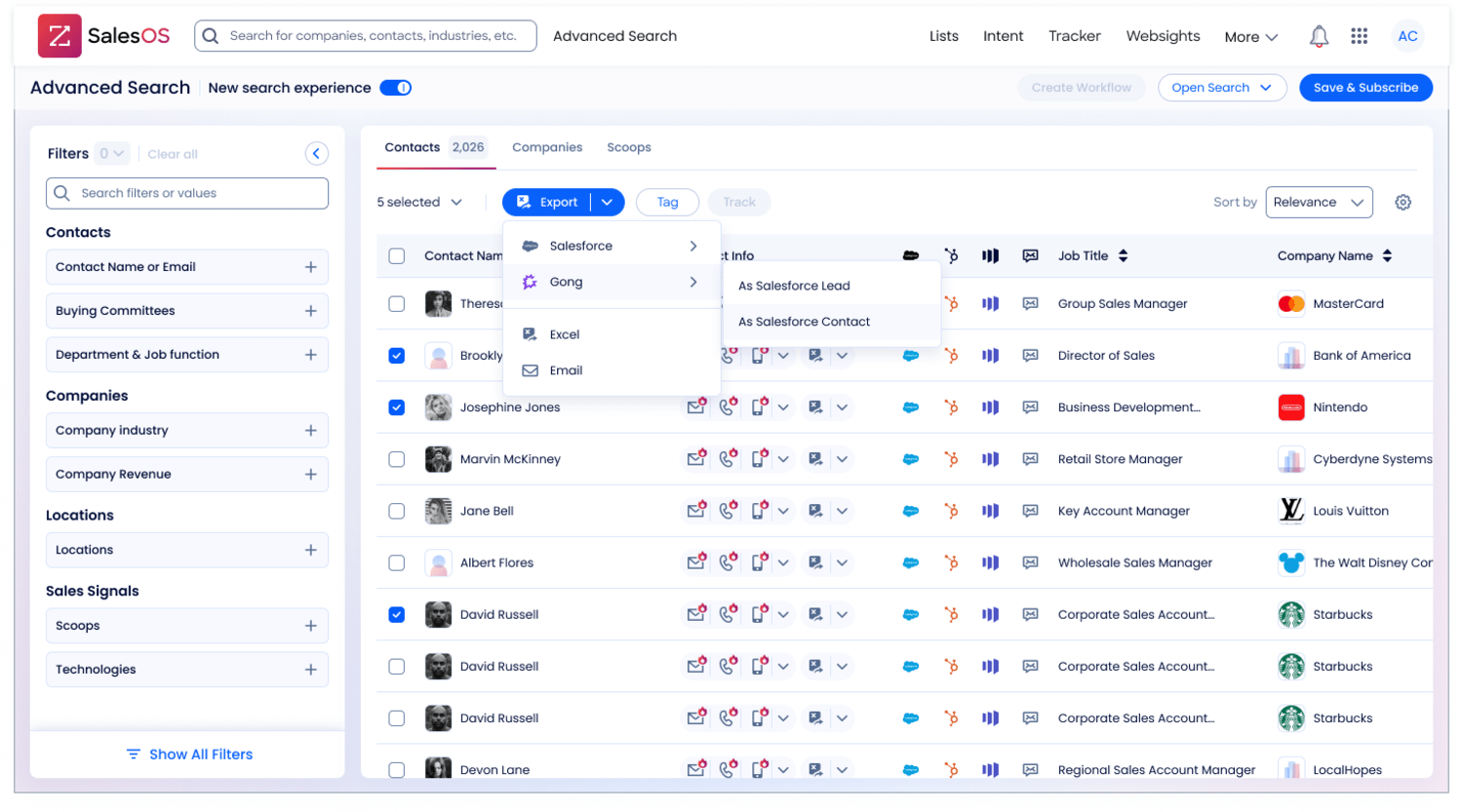Check the Marvin McKinney checkbox
Image resolution: width=1463 pixels, height=812 pixels.
pos(396,459)
